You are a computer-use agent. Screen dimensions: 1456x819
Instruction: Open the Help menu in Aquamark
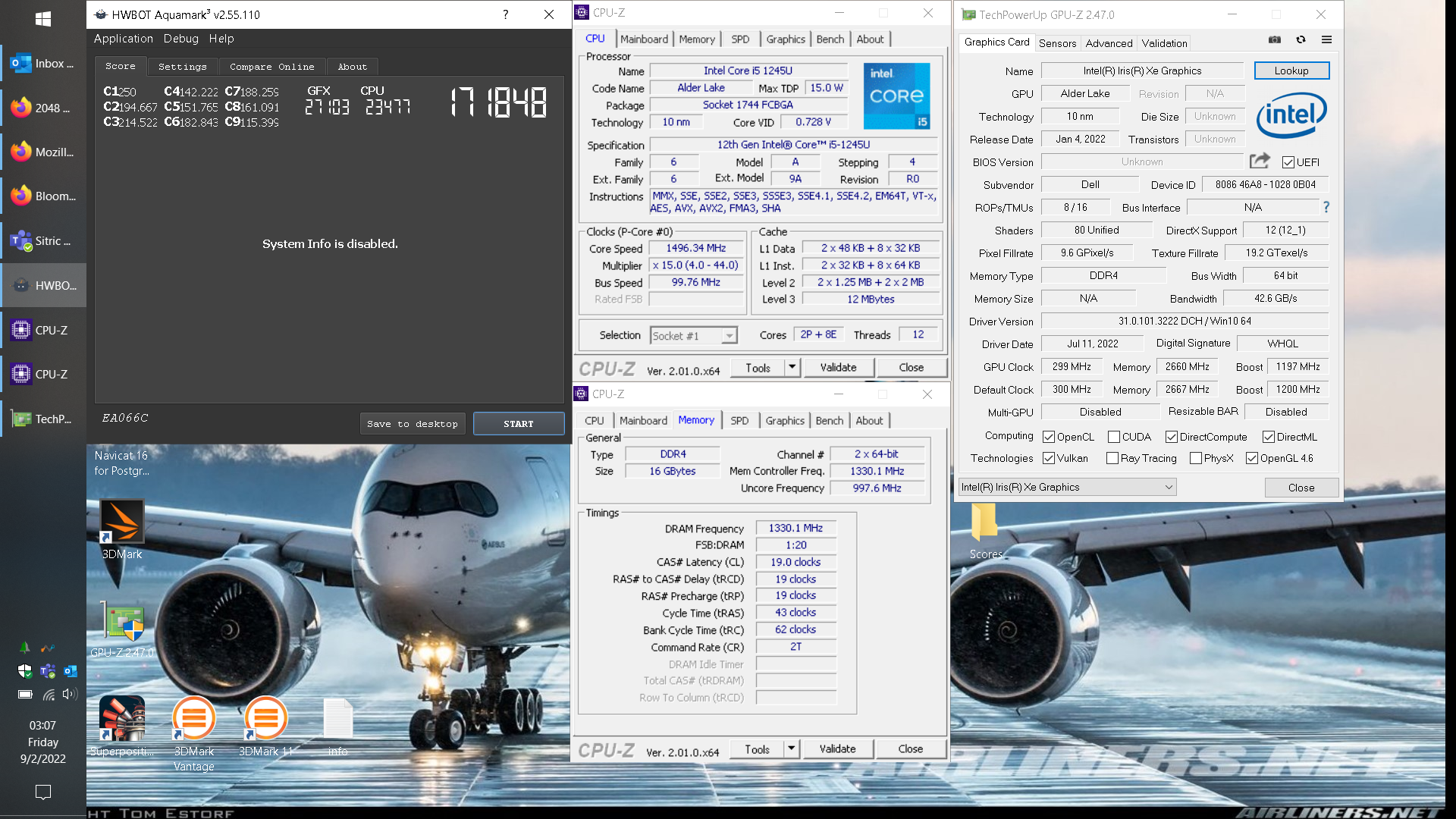pyautogui.click(x=221, y=39)
